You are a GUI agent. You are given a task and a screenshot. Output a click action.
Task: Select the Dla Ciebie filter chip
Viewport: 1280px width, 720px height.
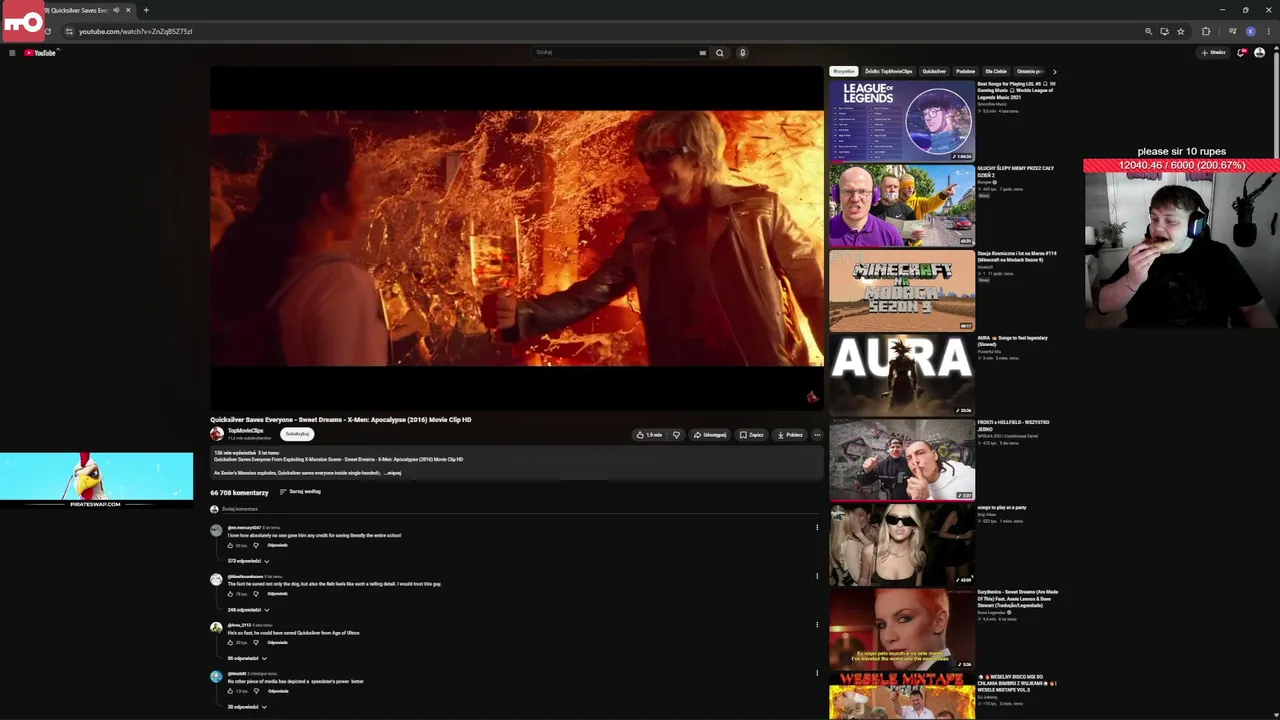996,72
